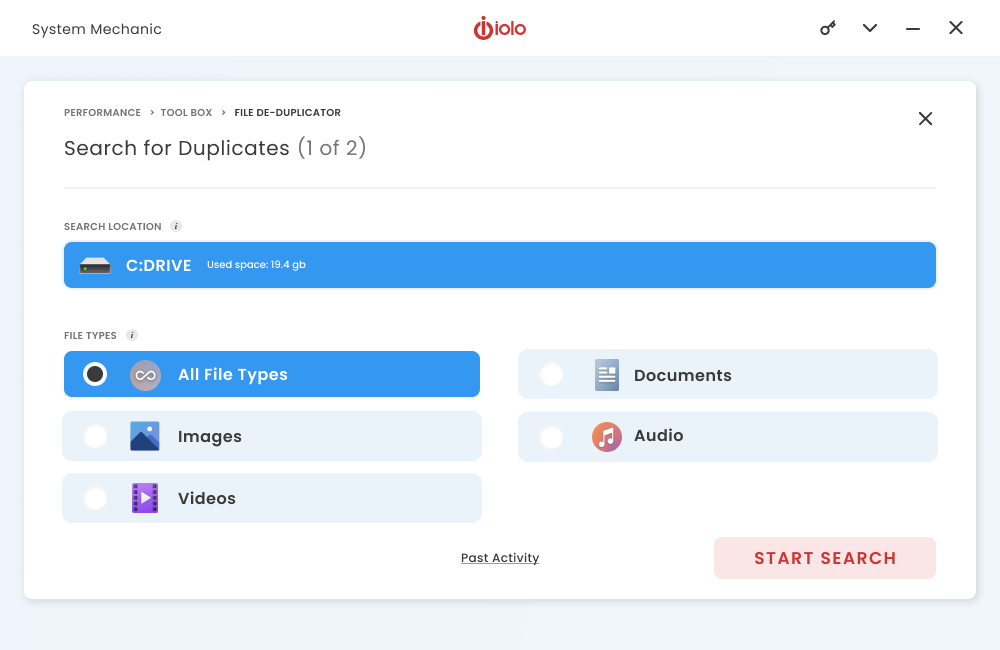Open the Past Activity link
The image size is (1000, 650).
click(500, 558)
